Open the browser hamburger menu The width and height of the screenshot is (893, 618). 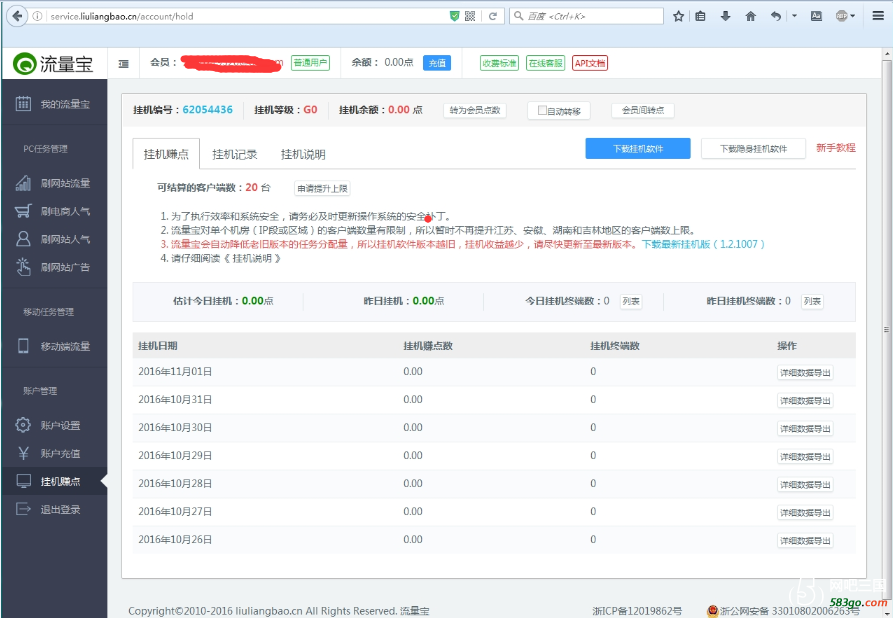pyautogui.click(x=878, y=16)
